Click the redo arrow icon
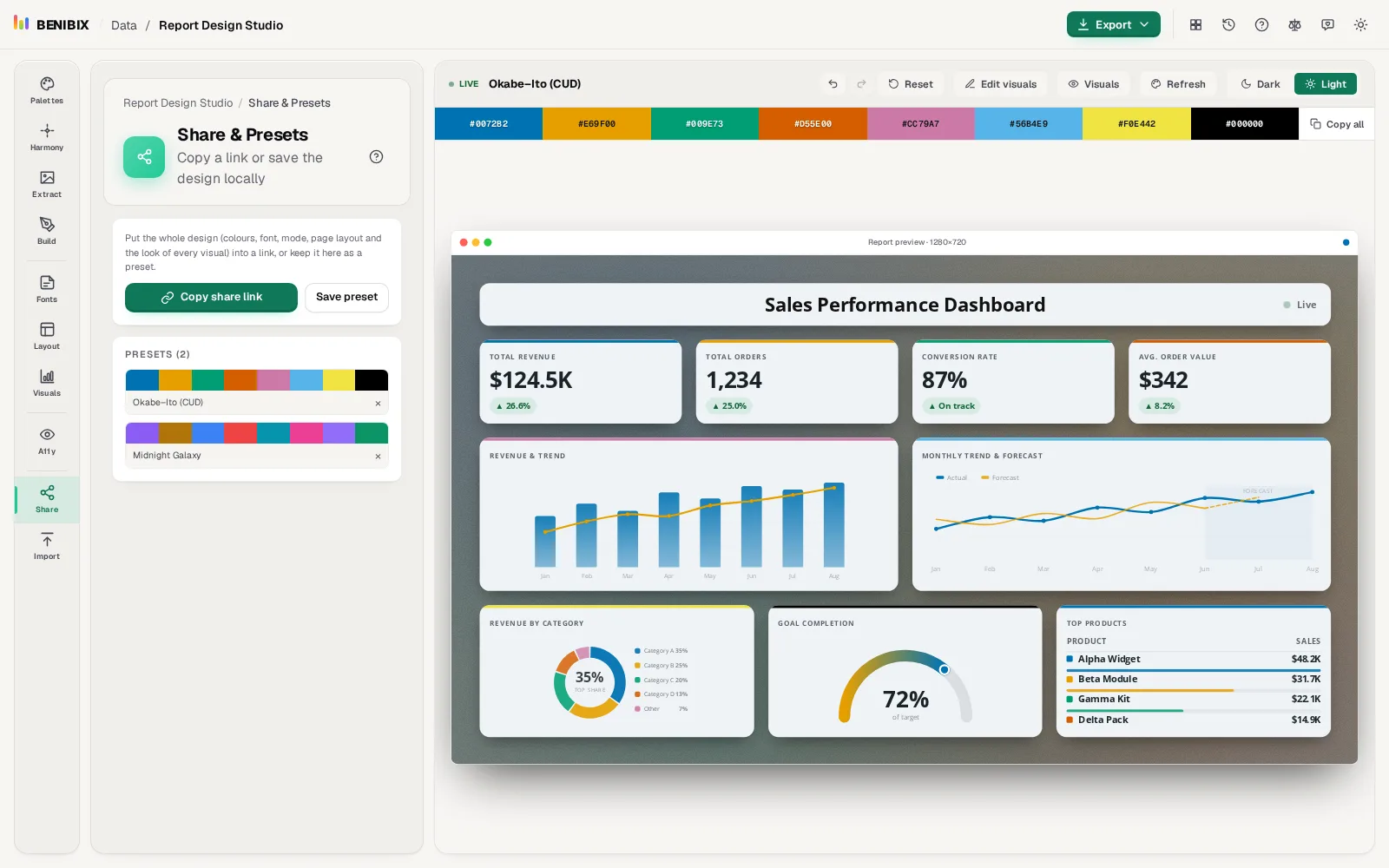 pos(861,84)
